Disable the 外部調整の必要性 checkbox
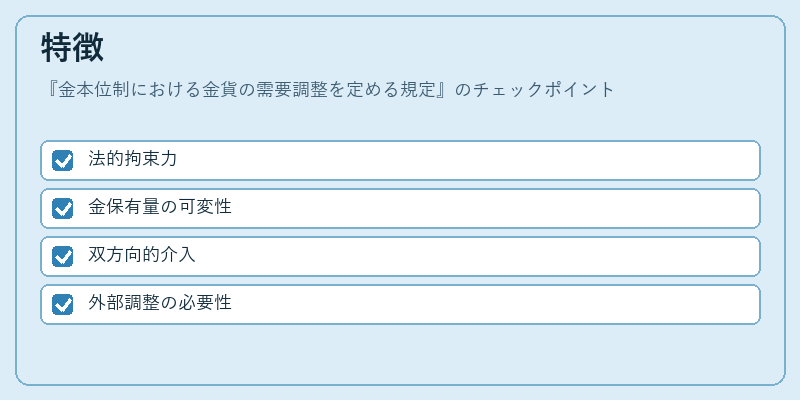 (x=63, y=304)
